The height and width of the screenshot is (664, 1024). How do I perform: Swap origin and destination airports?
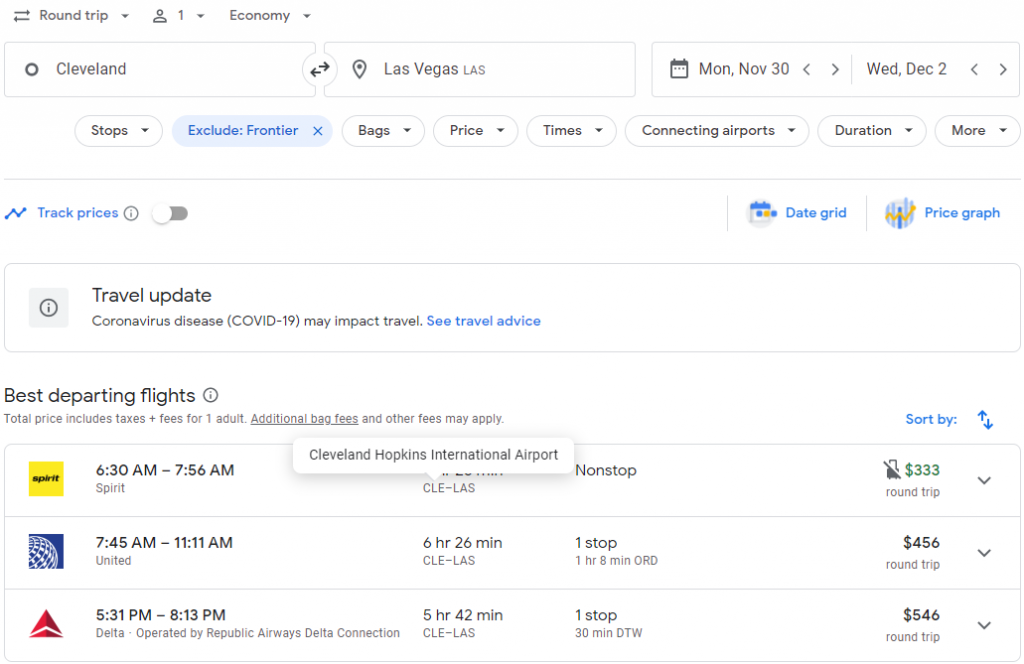point(319,69)
